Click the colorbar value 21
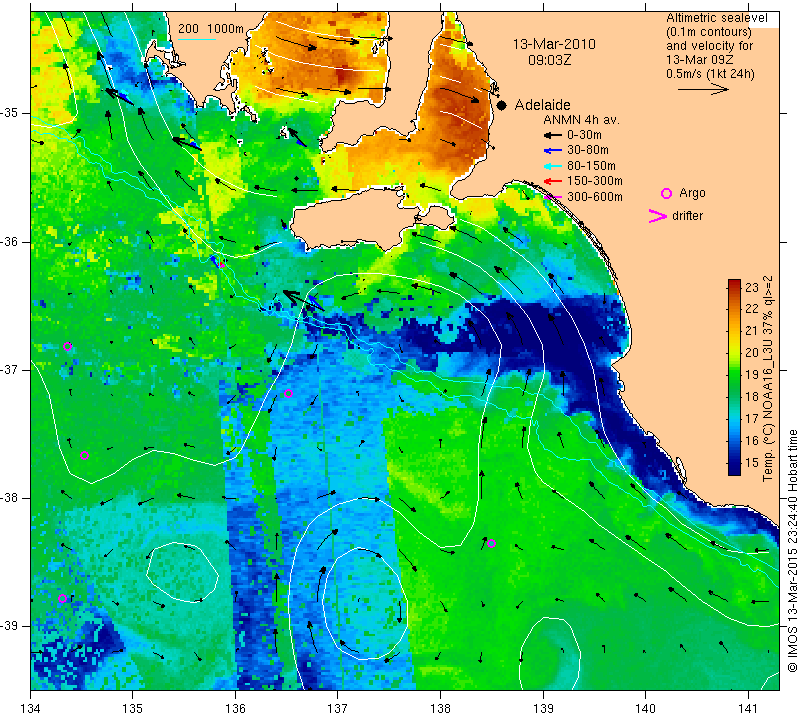800x720 pixels. tap(752, 331)
